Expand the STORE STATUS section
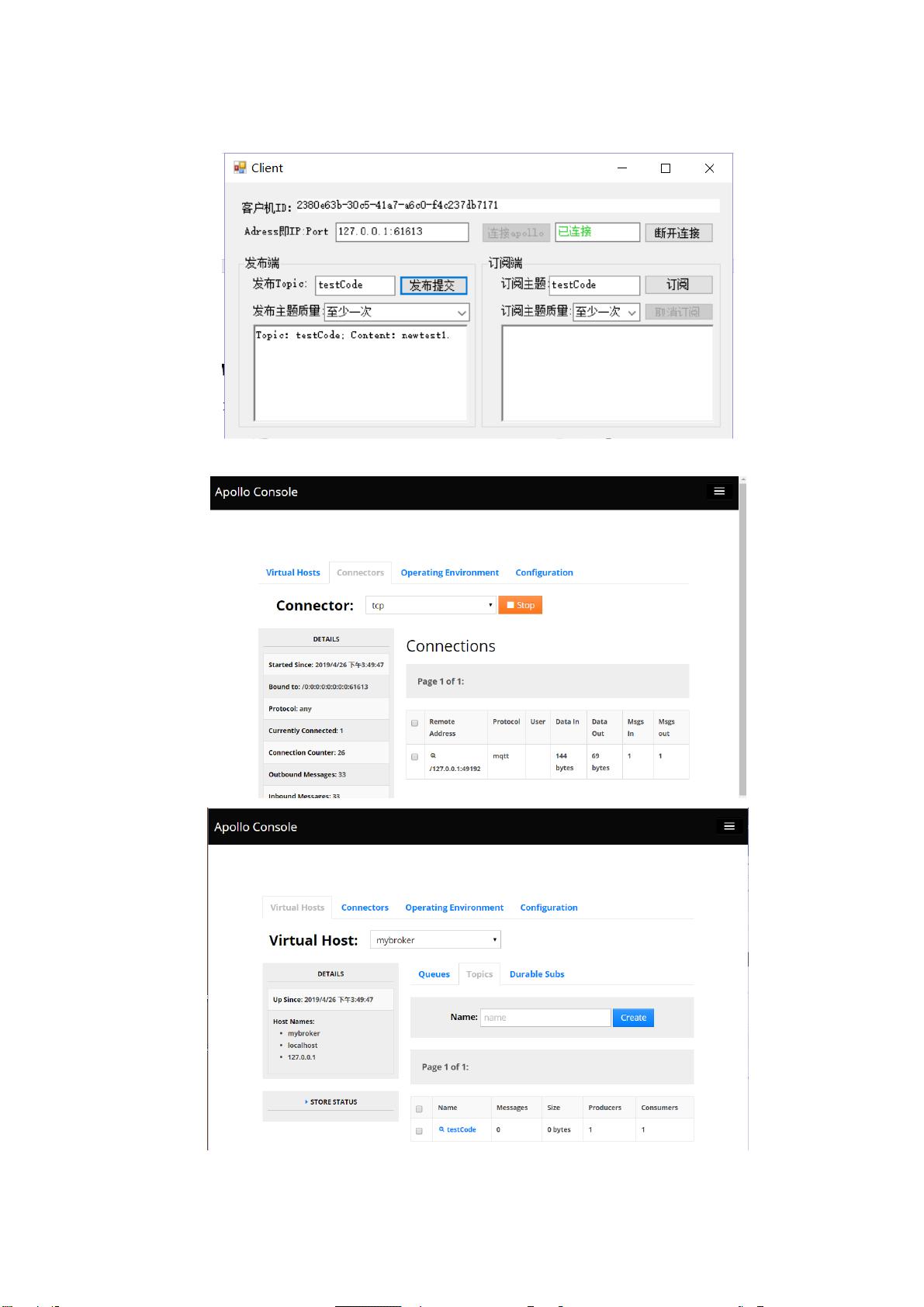The image size is (924, 1307). (x=330, y=1101)
